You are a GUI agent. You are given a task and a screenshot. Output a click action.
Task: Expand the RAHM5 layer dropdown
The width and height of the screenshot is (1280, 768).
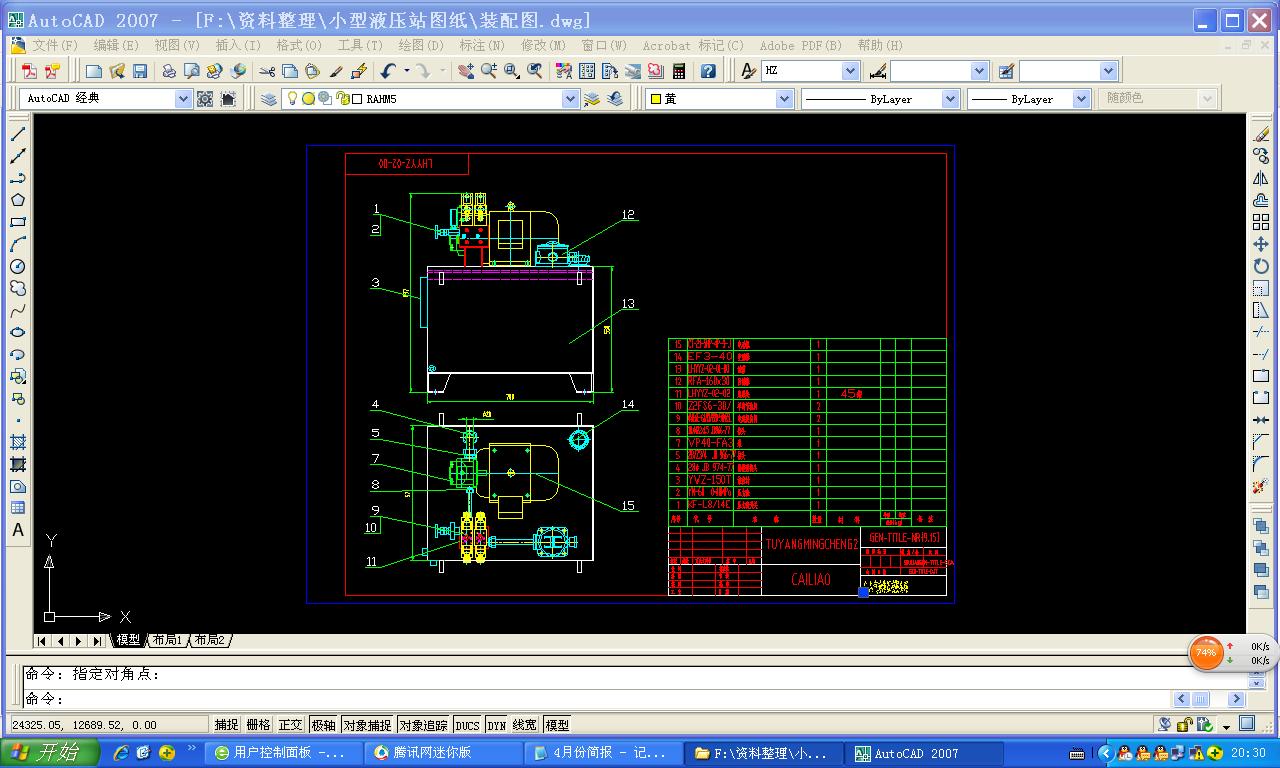[569, 99]
